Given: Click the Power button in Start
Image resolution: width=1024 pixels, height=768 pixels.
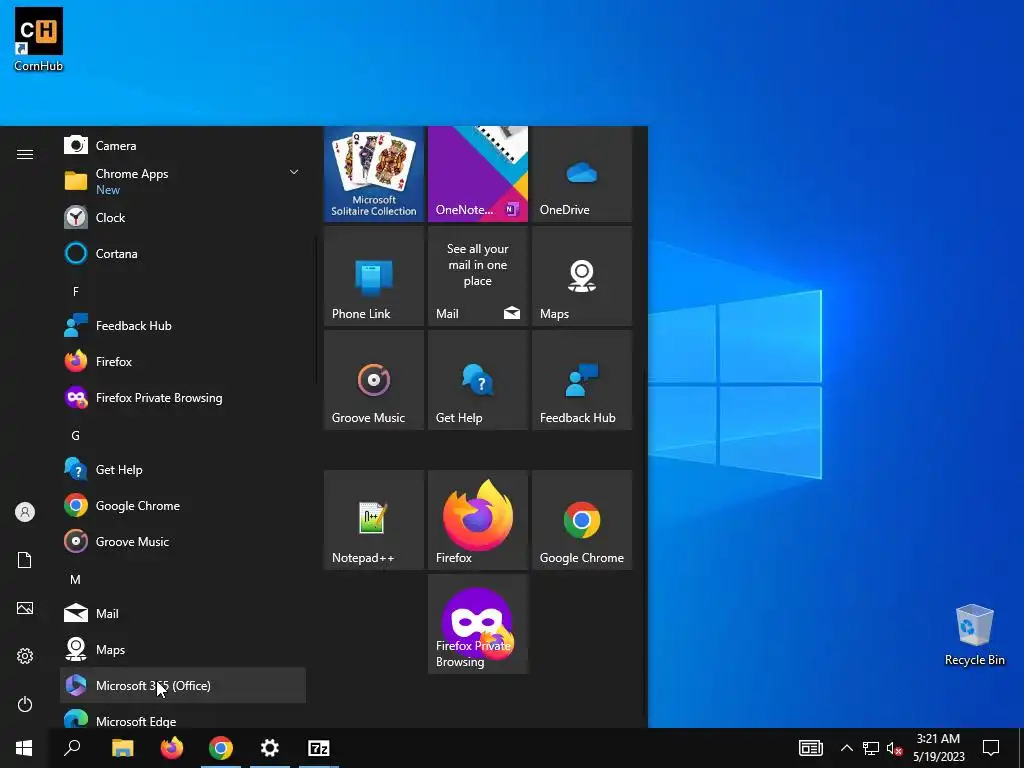Looking at the screenshot, I should 25,704.
